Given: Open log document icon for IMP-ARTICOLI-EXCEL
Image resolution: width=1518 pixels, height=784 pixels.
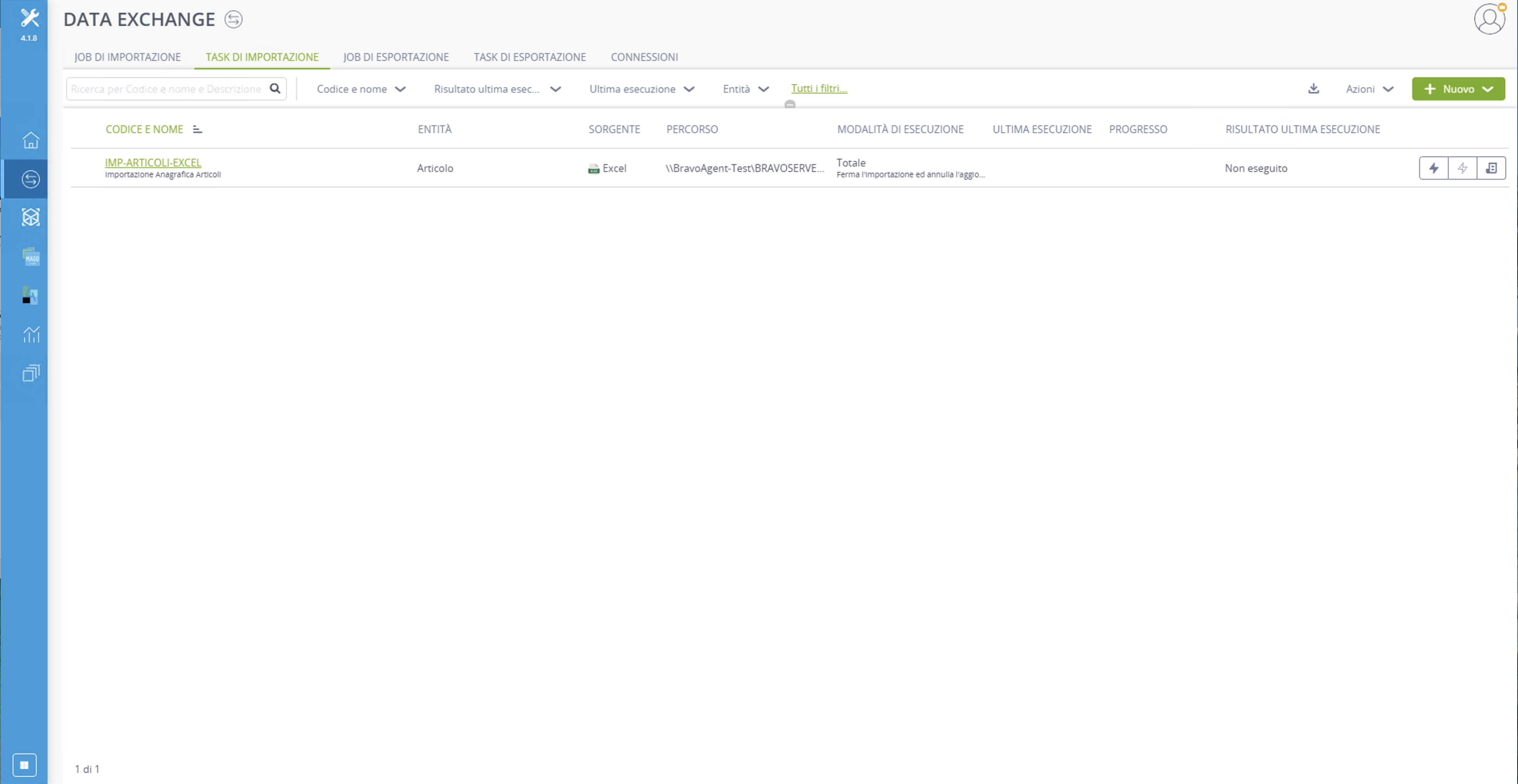Looking at the screenshot, I should 1492,168.
